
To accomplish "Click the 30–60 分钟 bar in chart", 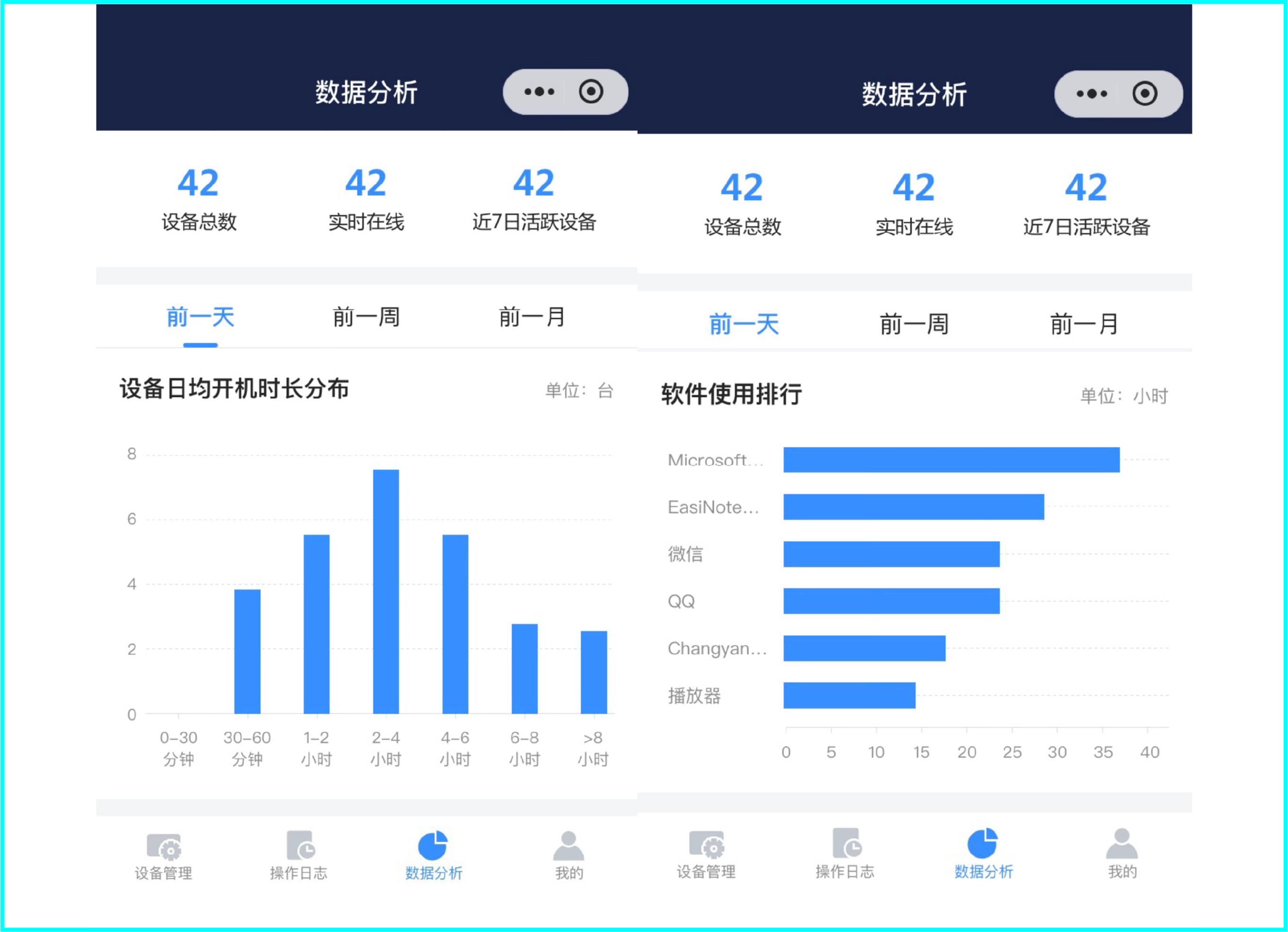I will (x=247, y=651).
